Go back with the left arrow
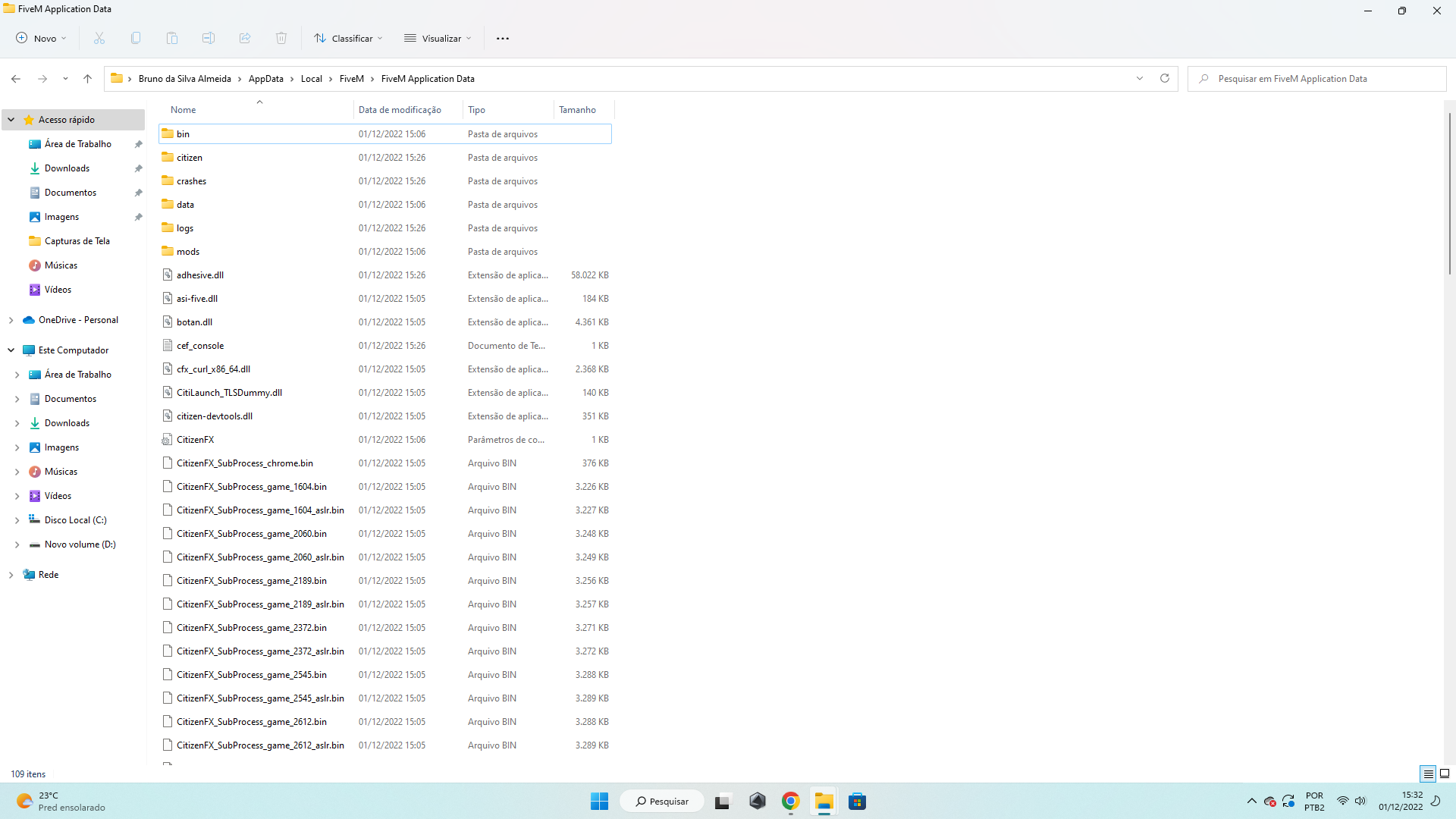The width and height of the screenshot is (1456, 819). [x=16, y=79]
